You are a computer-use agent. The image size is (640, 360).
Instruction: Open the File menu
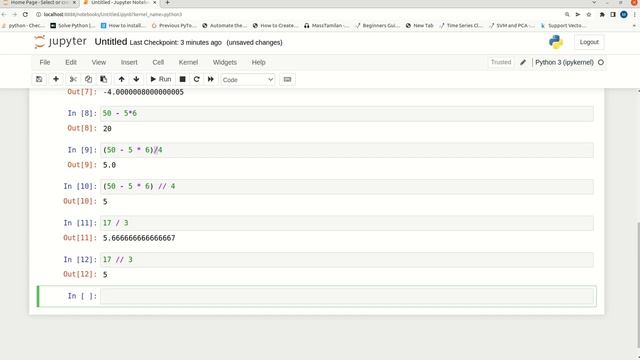[45, 62]
